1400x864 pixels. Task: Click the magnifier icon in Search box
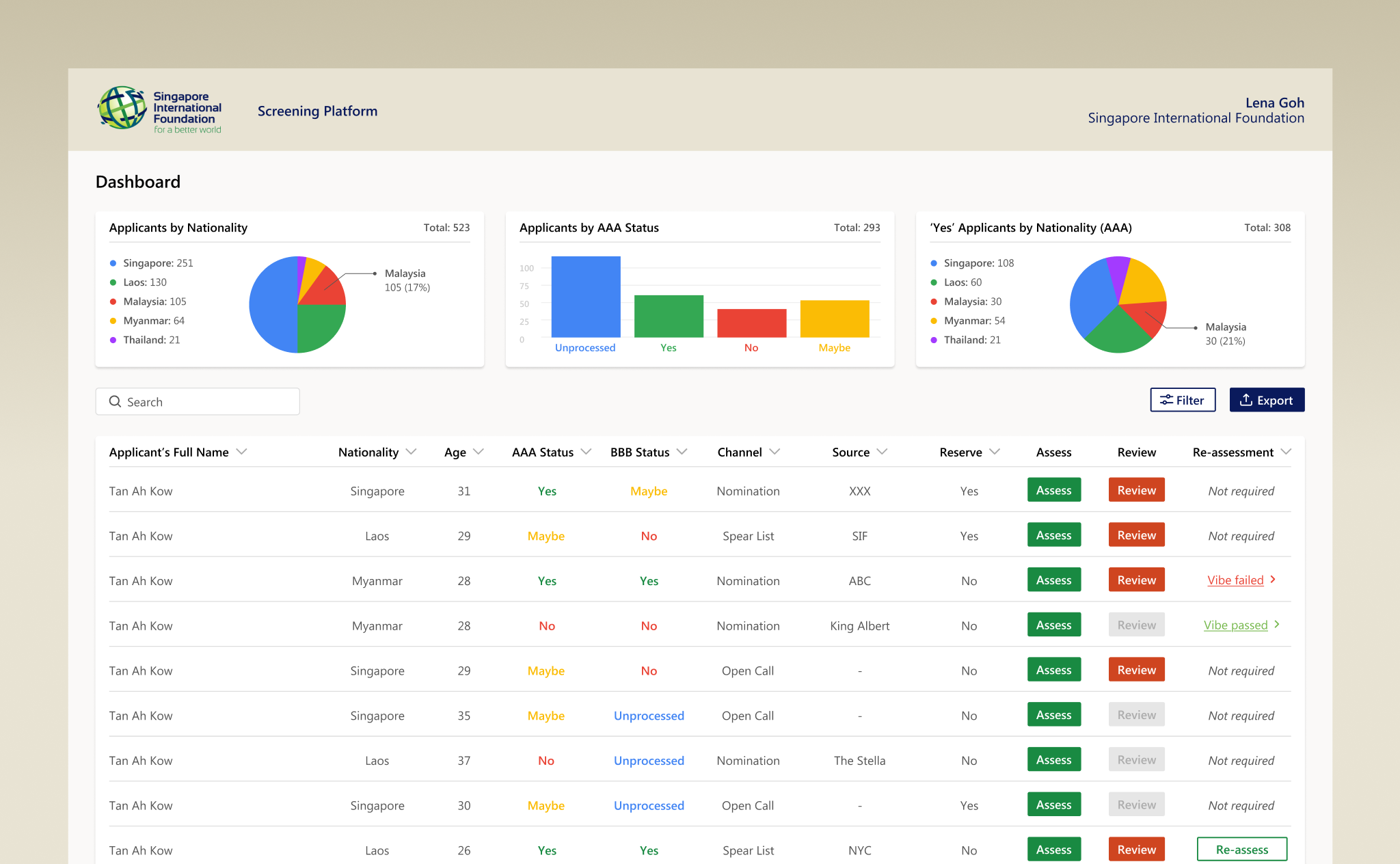pyautogui.click(x=116, y=402)
